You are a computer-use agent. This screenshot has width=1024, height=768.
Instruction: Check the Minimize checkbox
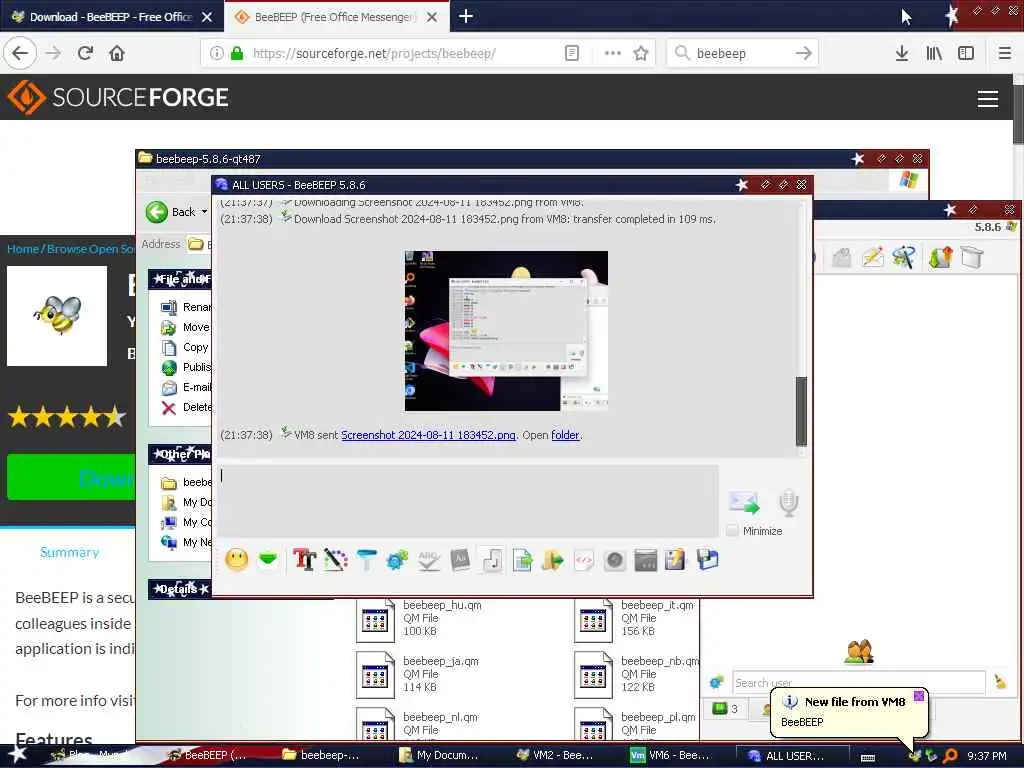pos(732,530)
